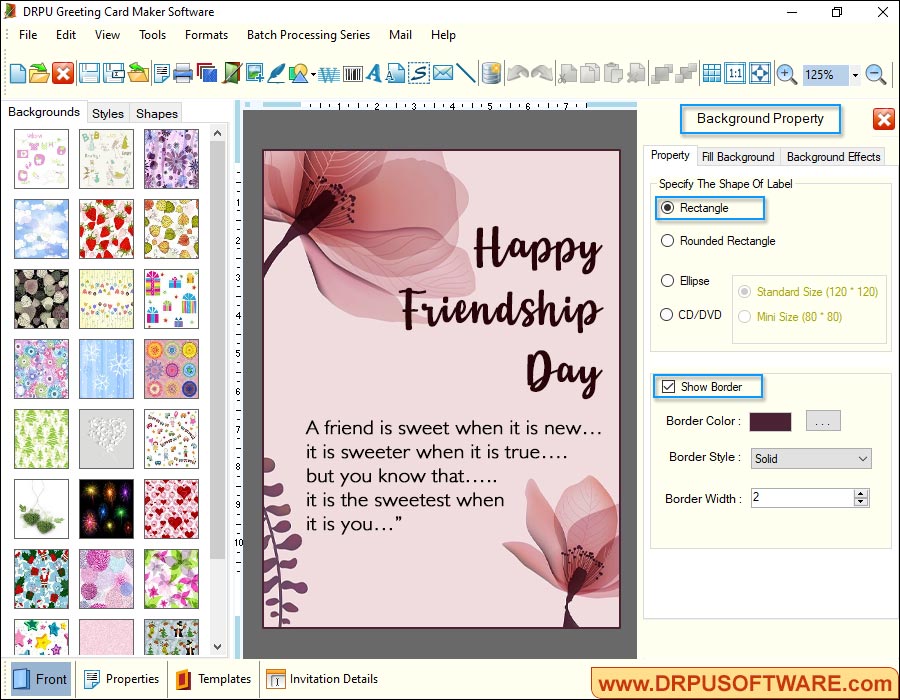This screenshot has width=900, height=700.
Task: Click the Insert Image toolbar icon
Action: click(253, 73)
